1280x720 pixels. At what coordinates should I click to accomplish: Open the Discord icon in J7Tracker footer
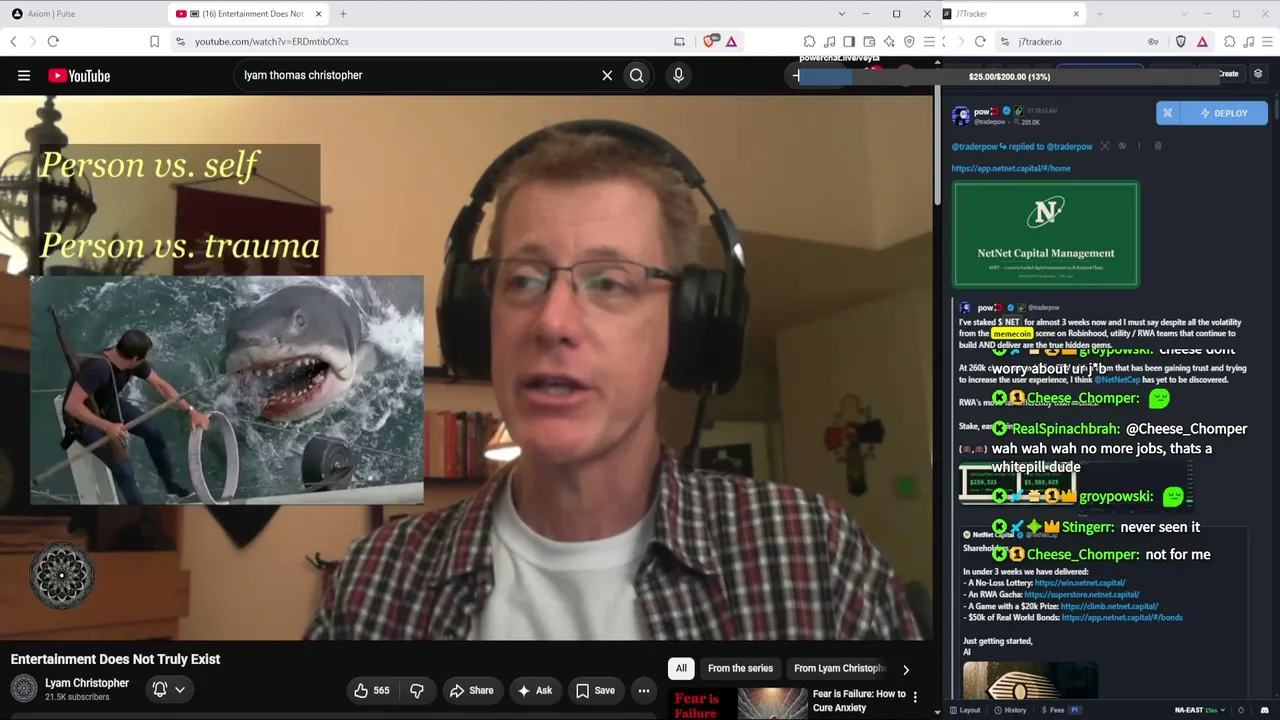tap(1265, 710)
